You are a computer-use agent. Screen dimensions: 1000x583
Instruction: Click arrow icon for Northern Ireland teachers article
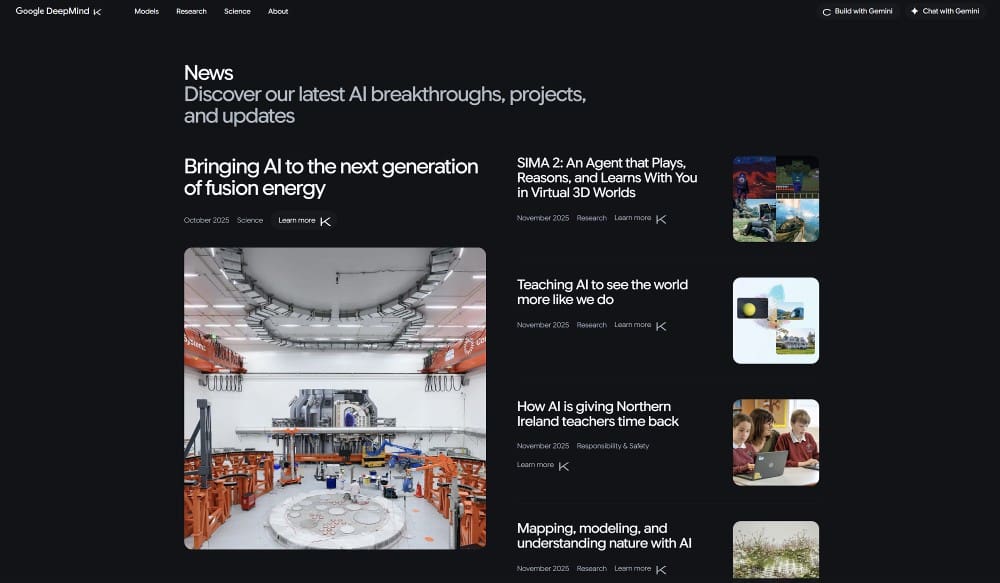point(564,465)
